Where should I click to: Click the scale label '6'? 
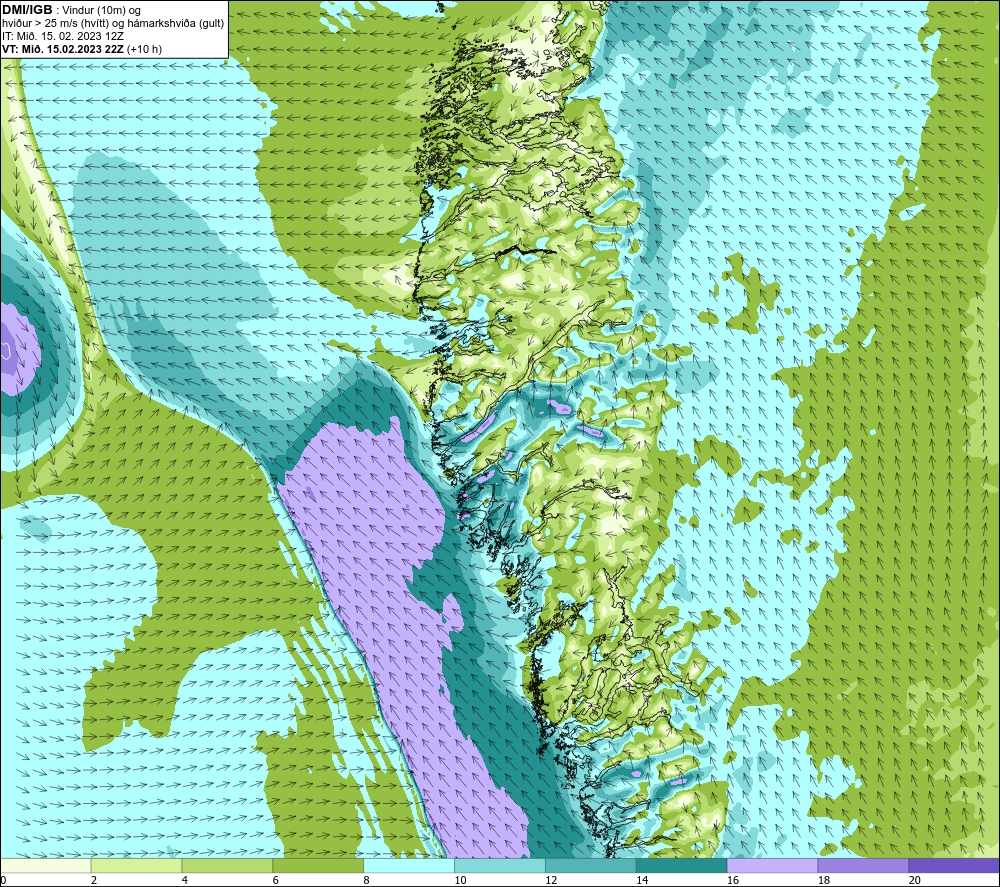tap(276, 880)
